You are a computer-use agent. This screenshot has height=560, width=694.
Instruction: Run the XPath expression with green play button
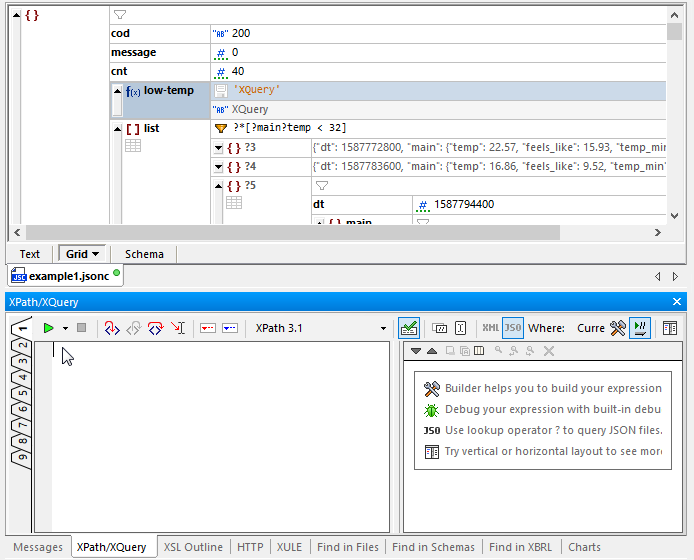[48, 328]
